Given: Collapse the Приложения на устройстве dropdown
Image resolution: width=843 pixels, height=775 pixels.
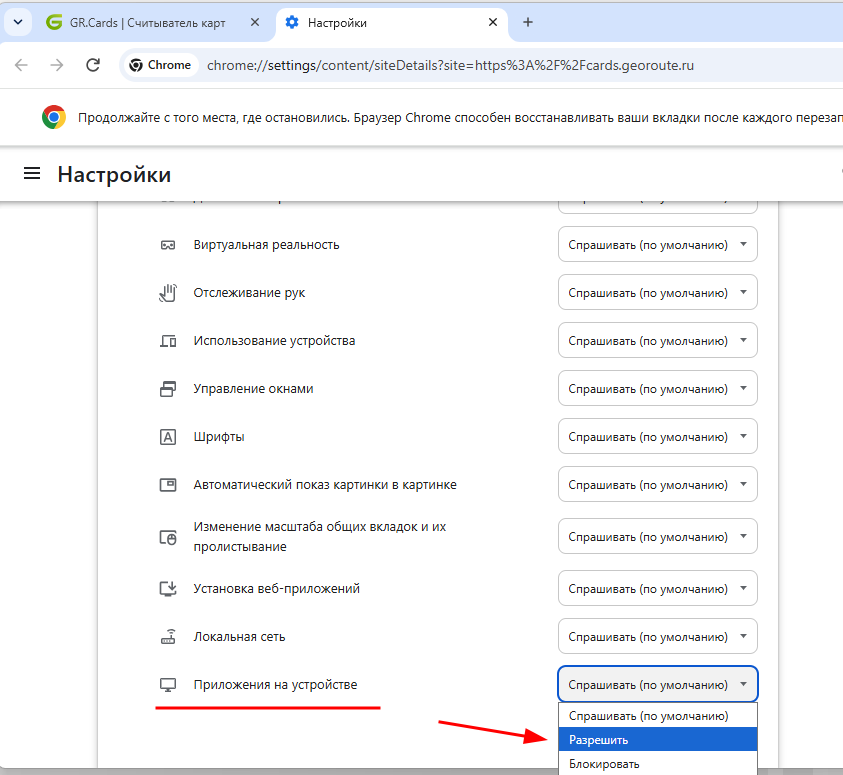Looking at the screenshot, I should click(658, 684).
